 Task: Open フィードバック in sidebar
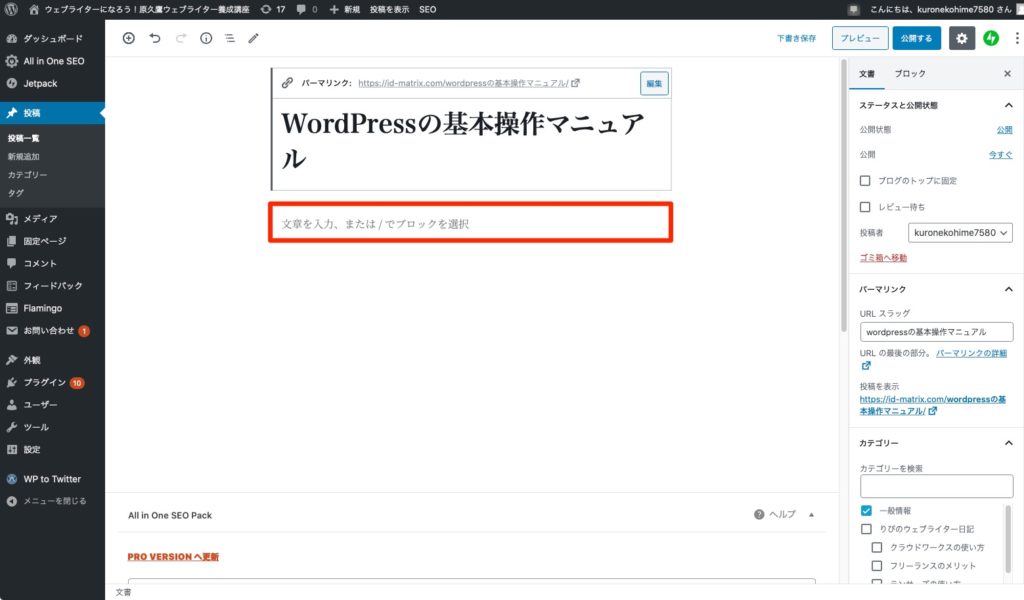point(52,286)
